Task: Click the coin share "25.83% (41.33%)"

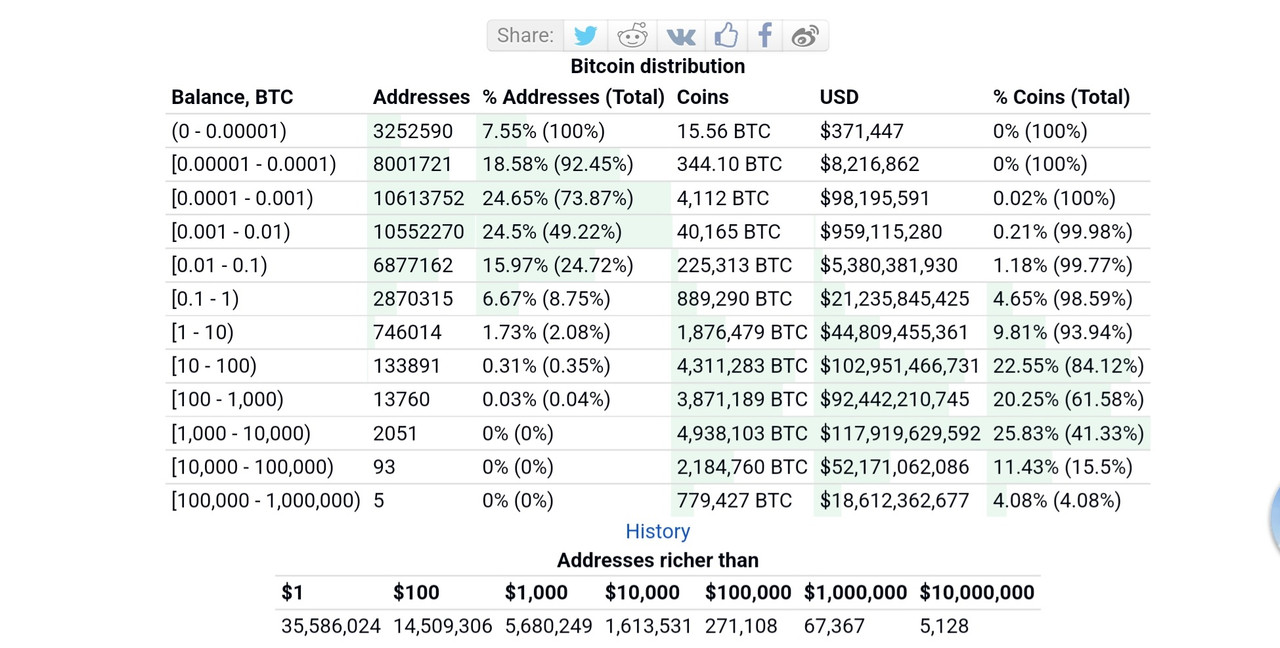Action: click(x=1069, y=433)
